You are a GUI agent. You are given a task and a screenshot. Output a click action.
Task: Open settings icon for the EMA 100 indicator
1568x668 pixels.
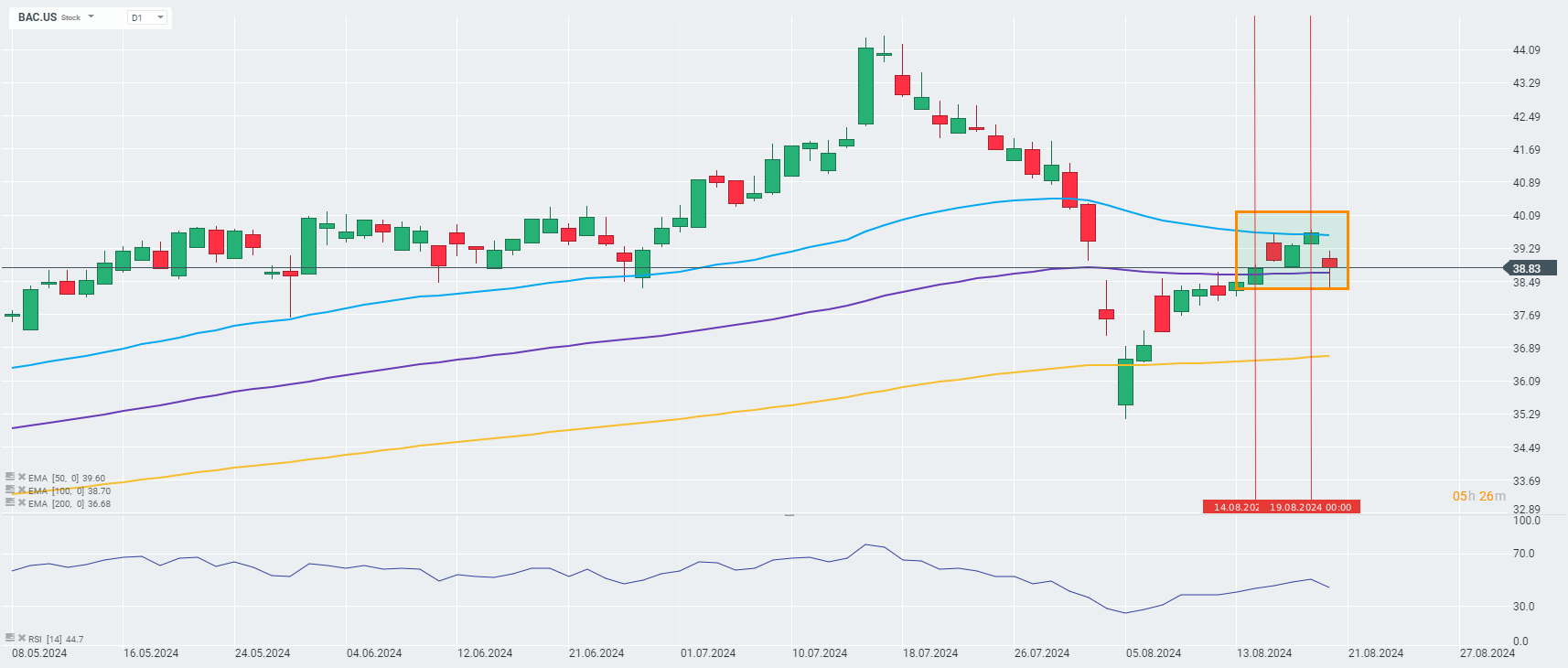10,490
